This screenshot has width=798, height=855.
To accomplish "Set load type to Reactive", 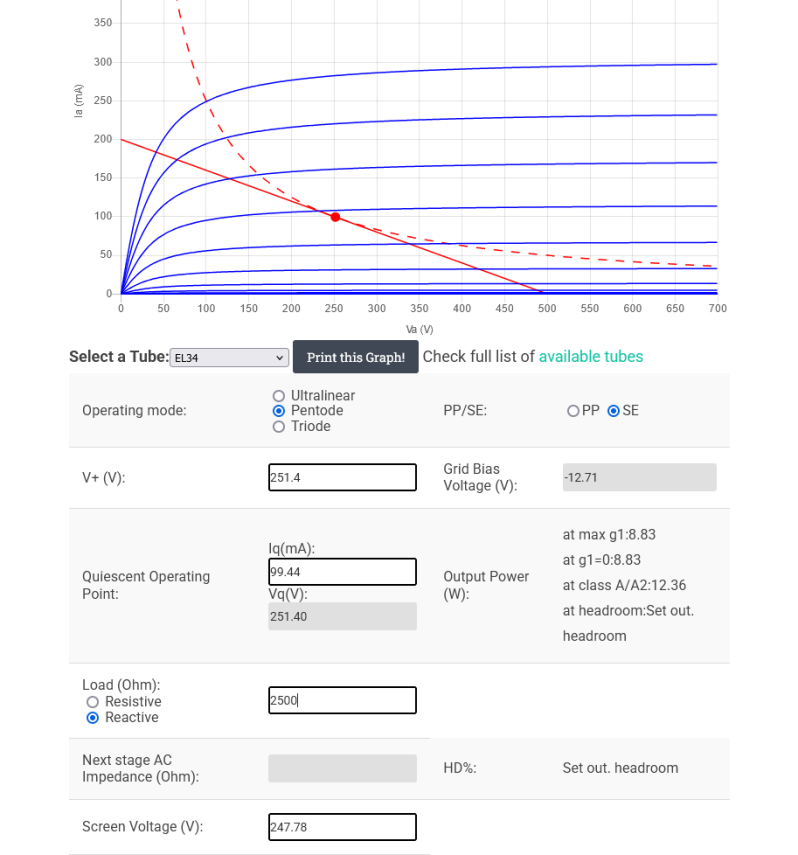I will (x=93, y=717).
